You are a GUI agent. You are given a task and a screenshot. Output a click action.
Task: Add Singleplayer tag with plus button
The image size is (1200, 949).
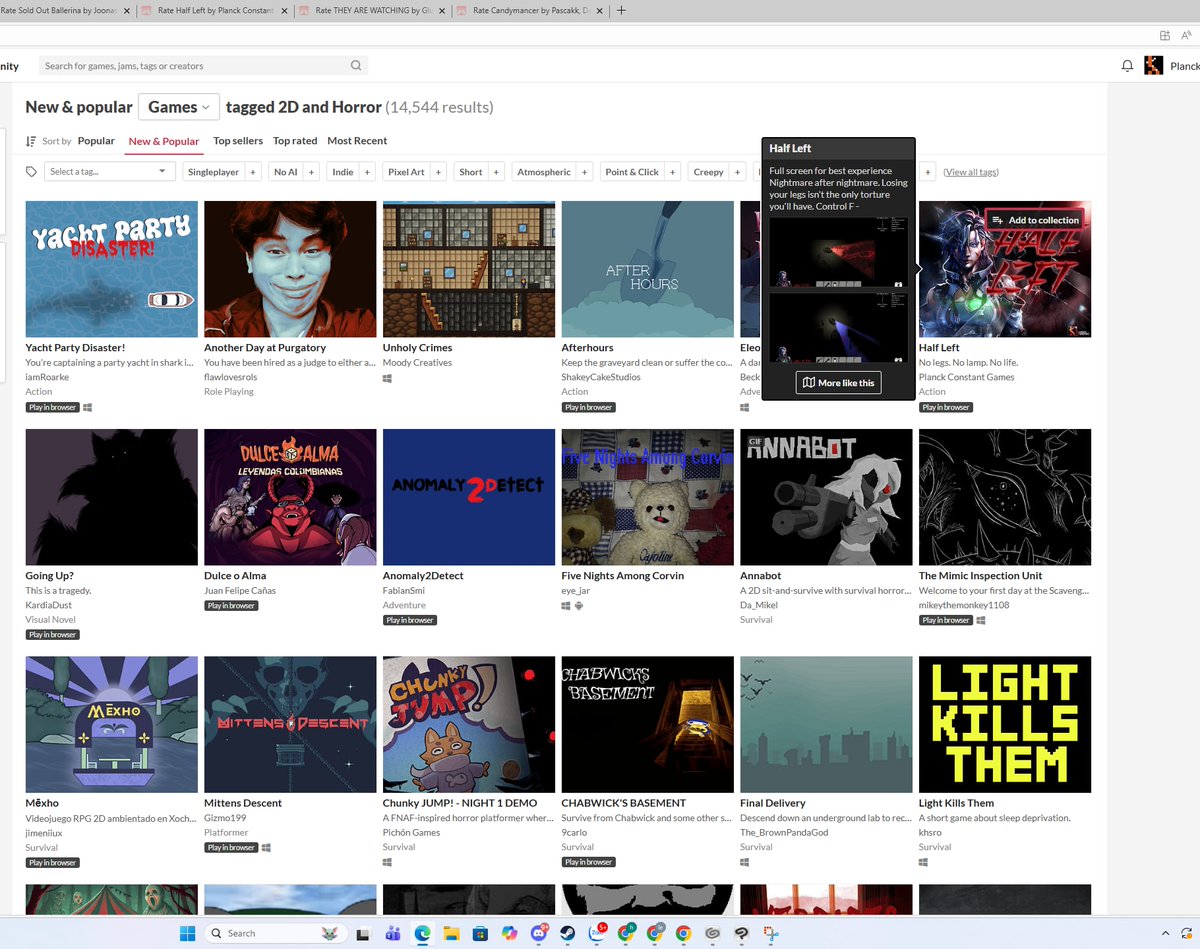point(253,172)
